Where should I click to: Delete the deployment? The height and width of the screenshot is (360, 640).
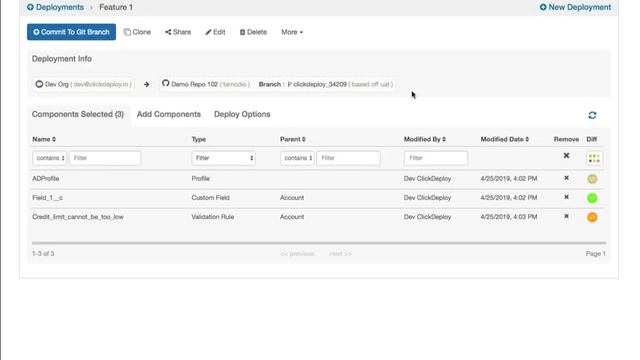click(253, 32)
